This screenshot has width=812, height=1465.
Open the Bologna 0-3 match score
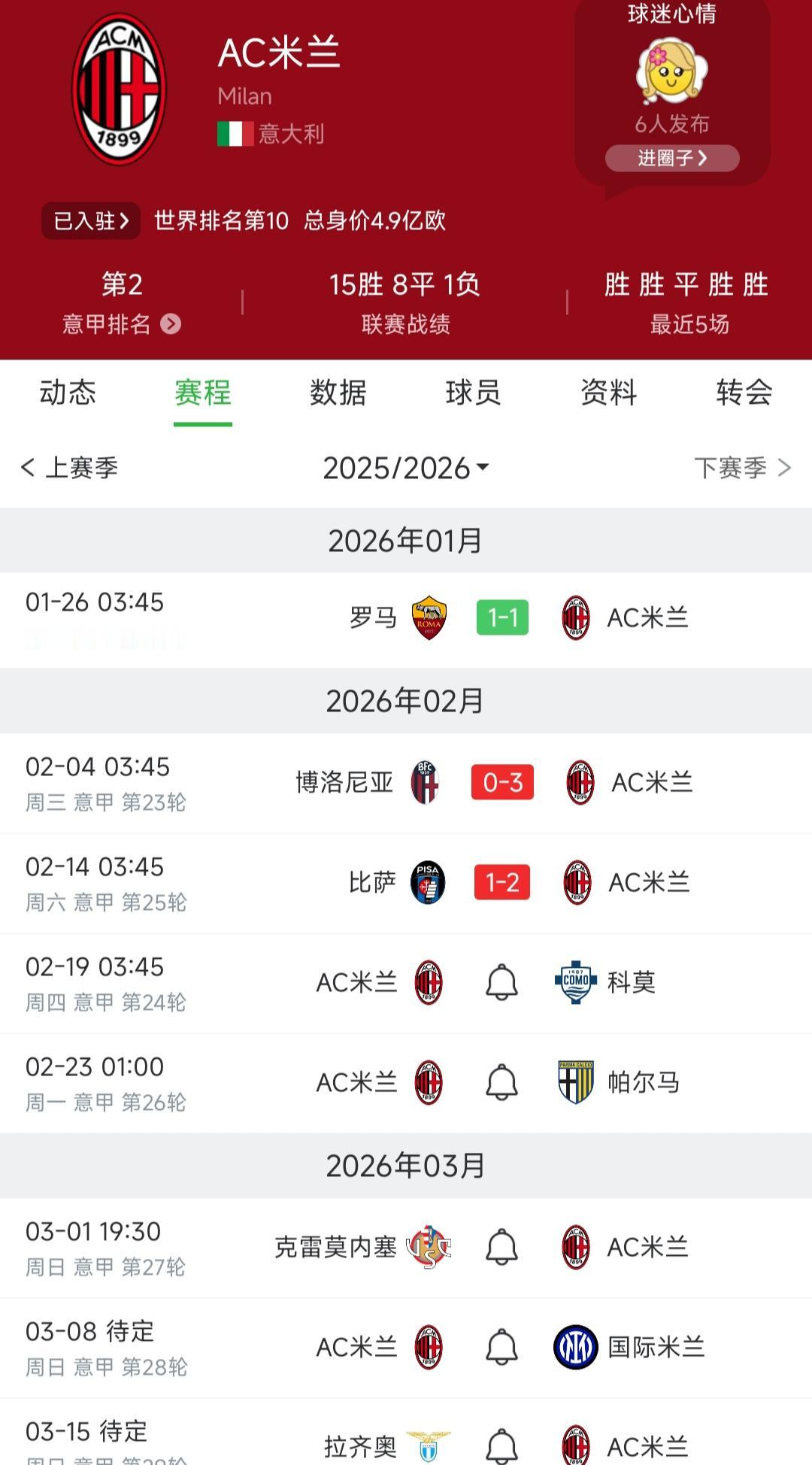point(502,782)
